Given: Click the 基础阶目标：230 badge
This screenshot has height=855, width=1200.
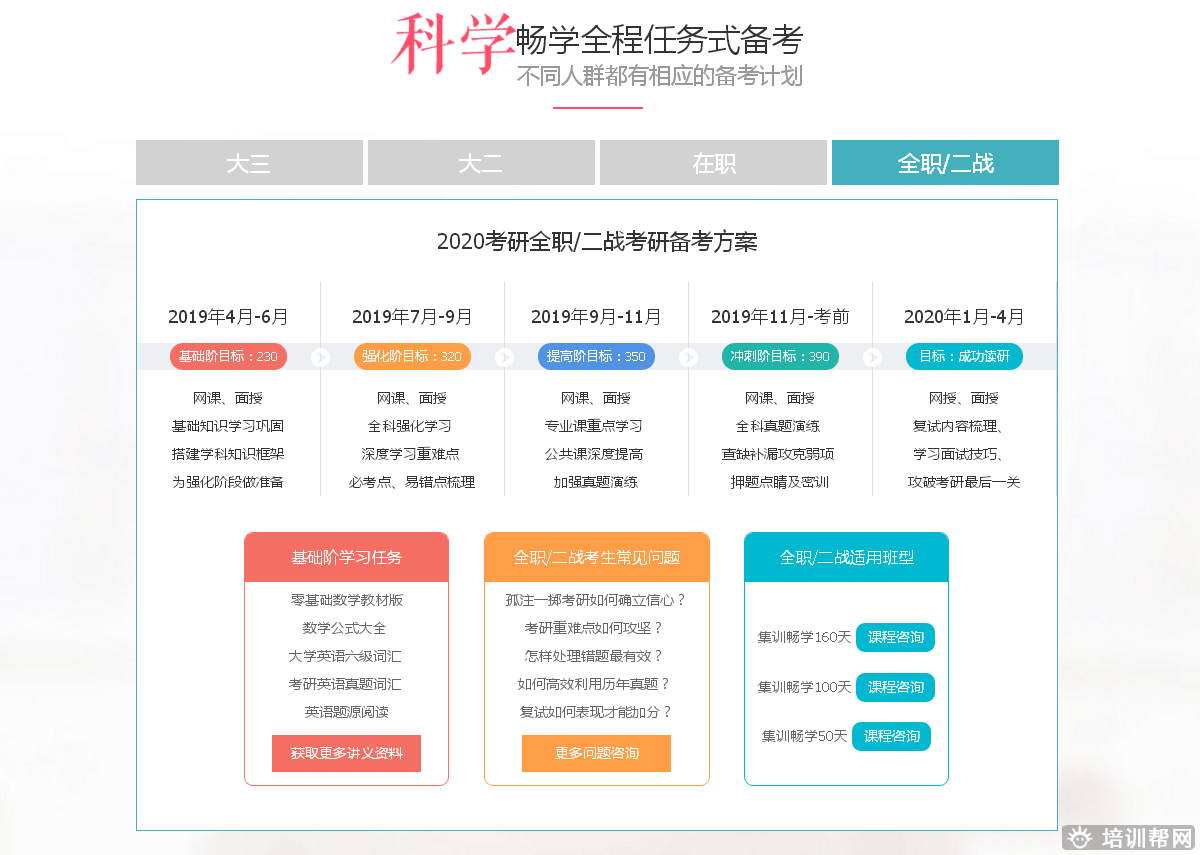Looking at the screenshot, I should (228, 356).
